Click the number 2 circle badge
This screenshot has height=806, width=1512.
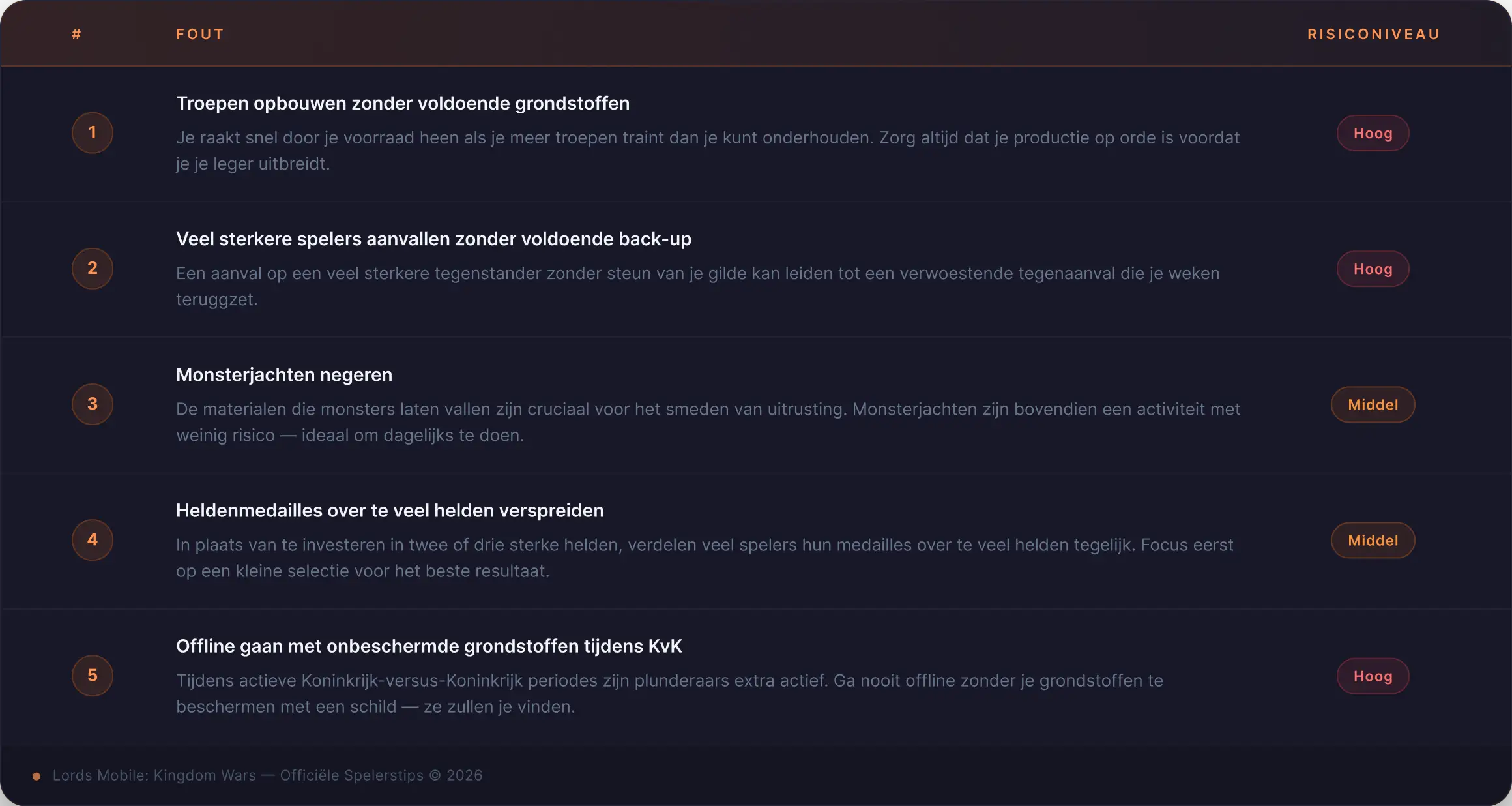coord(93,269)
